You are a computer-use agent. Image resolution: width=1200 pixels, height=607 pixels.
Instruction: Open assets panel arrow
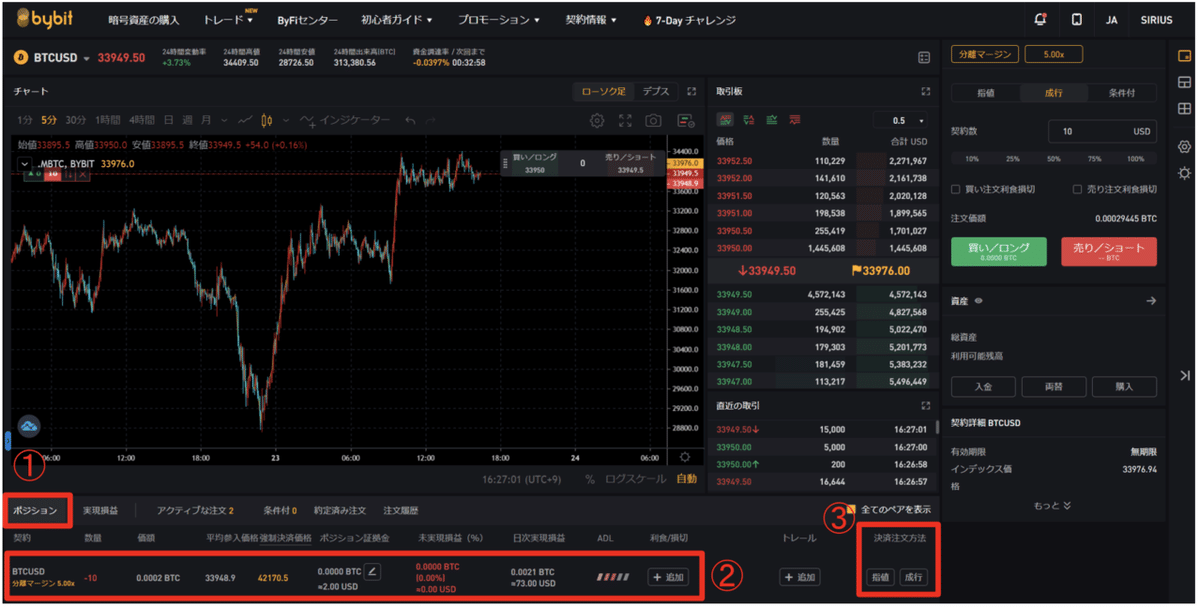(1151, 300)
